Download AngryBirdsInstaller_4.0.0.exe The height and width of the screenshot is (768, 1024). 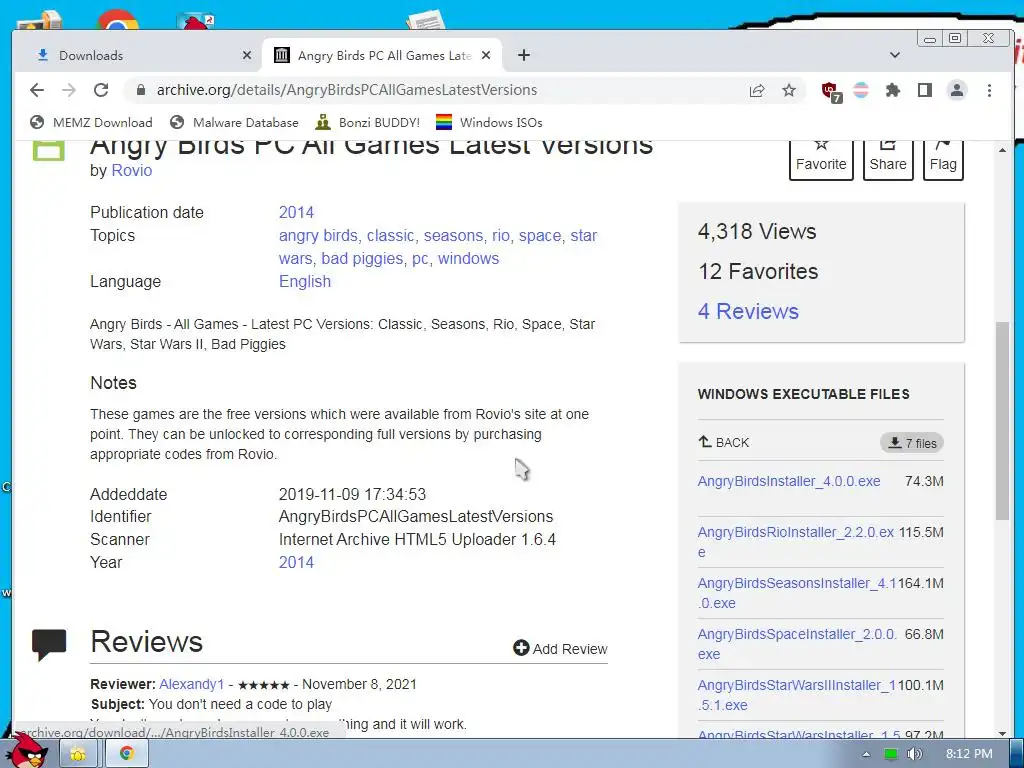(x=788, y=481)
